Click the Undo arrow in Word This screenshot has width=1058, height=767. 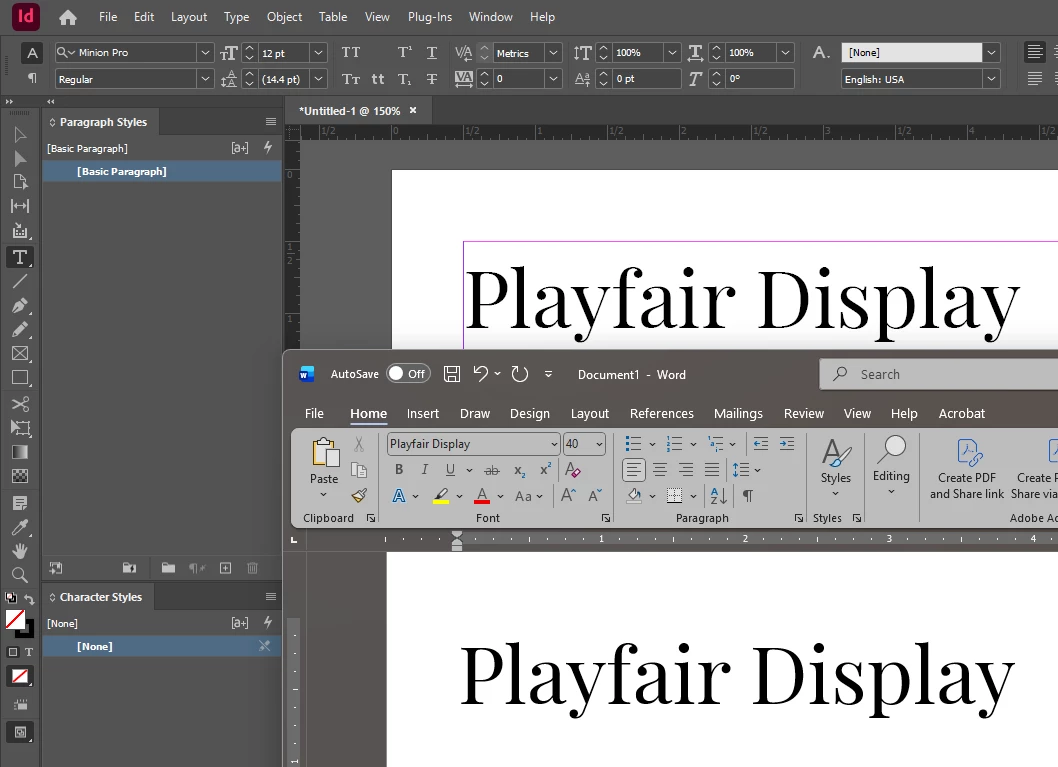tap(480, 373)
